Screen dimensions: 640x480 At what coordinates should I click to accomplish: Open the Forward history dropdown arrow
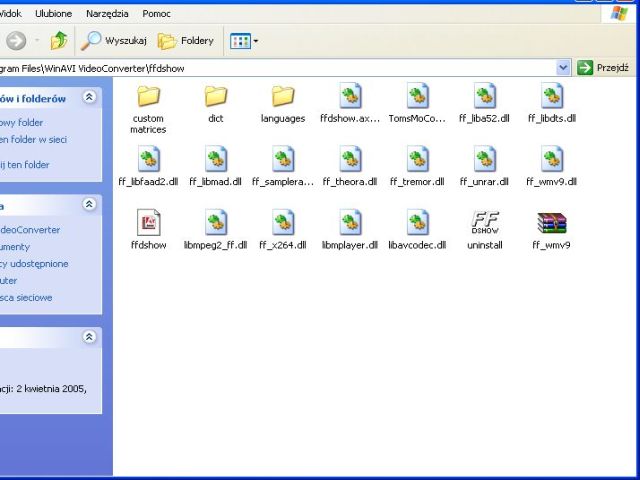pyautogui.click(x=37, y=40)
